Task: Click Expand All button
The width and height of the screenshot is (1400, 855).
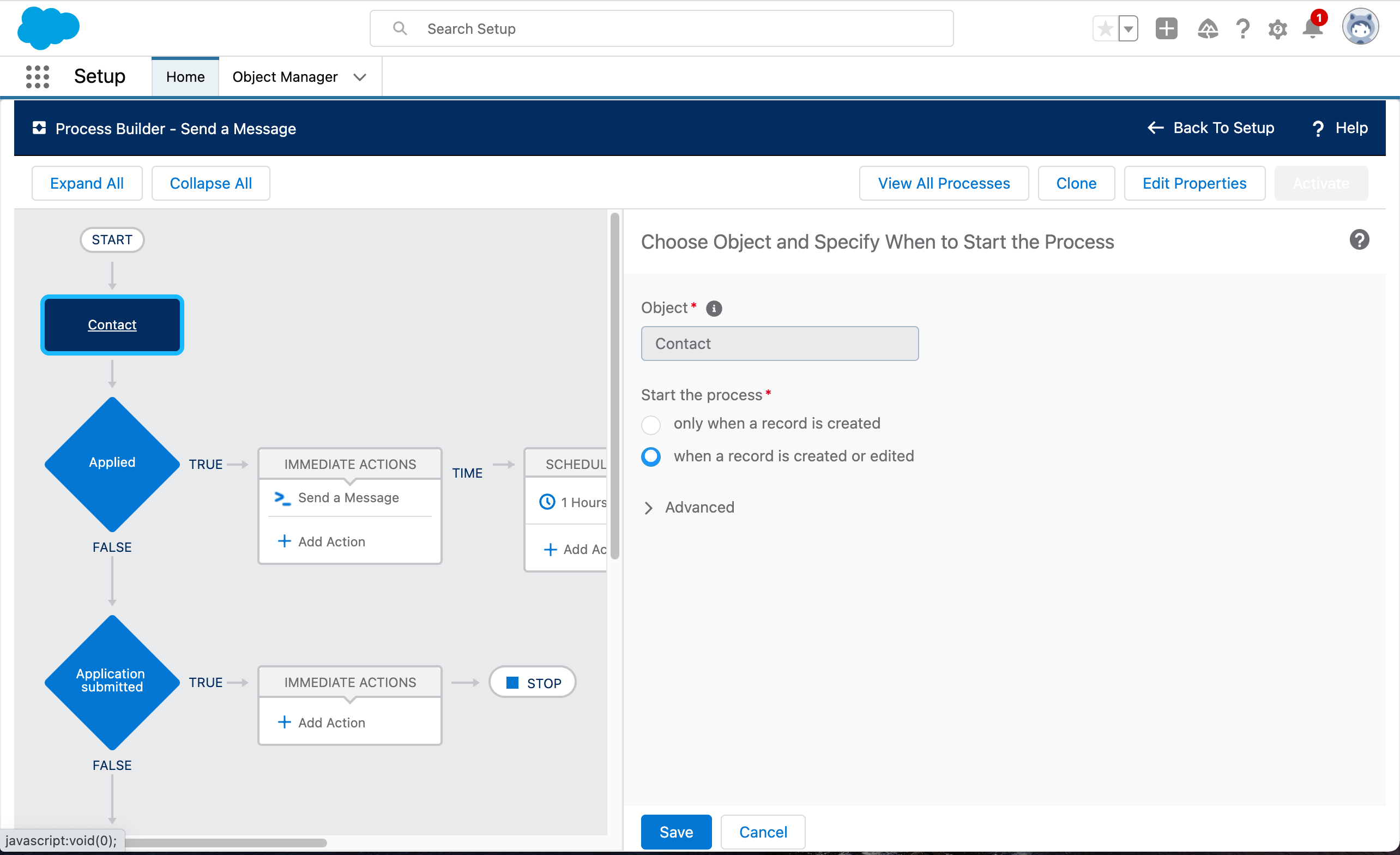Action: 87,183
